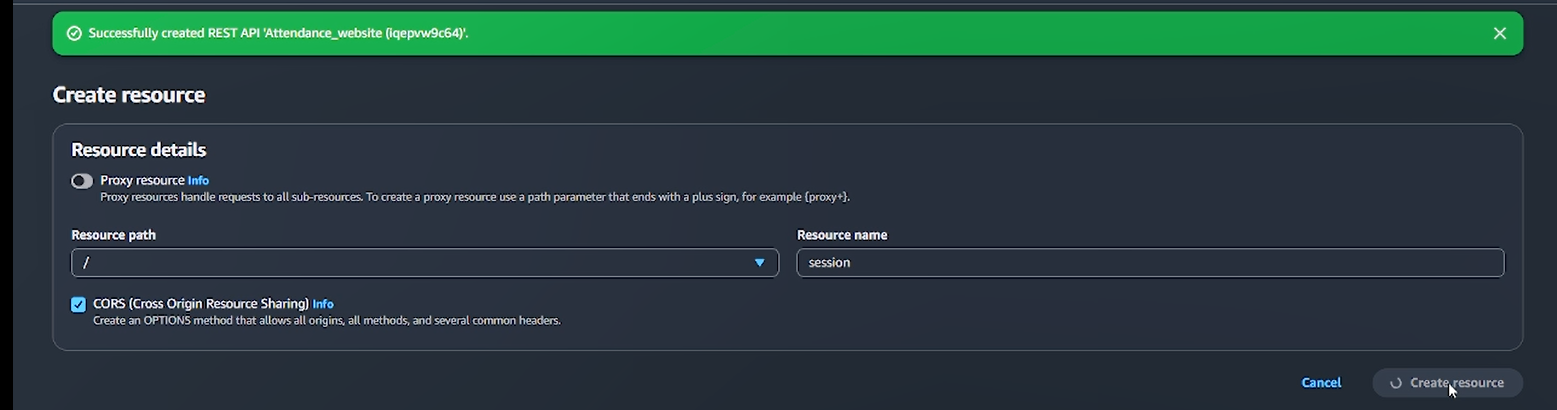Screen dimensions: 1557x410
Task: Click the CORS OPTIONS method description text
Action: pos(327,321)
